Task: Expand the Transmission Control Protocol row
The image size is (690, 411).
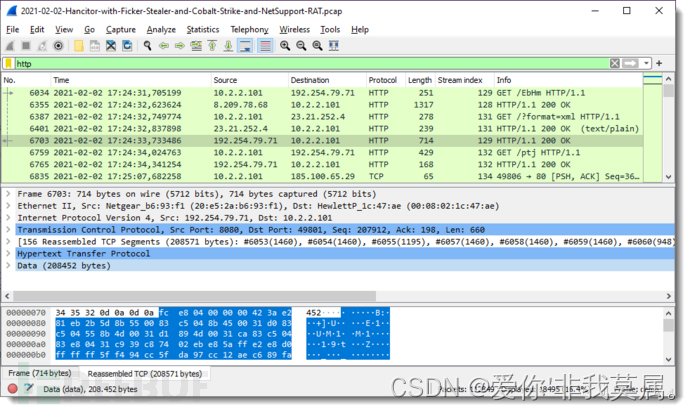Action: [8, 229]
